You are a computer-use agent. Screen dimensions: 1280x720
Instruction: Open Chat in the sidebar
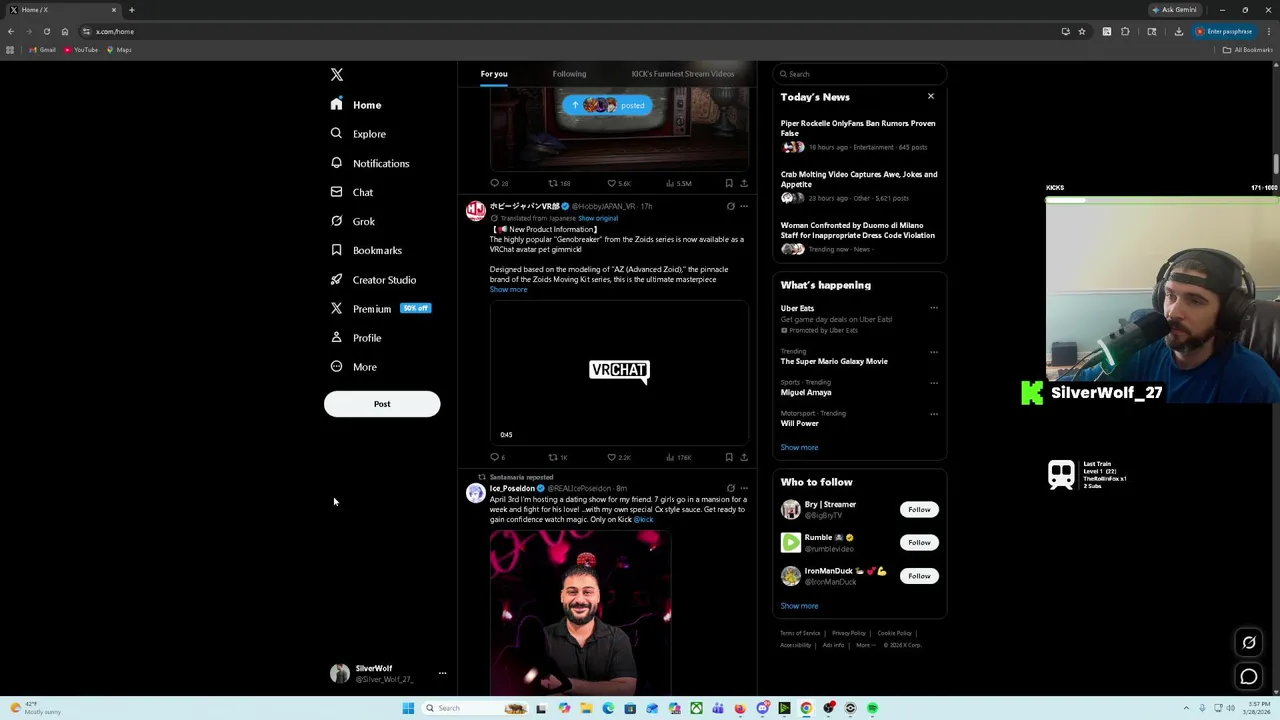coord(351,192)
